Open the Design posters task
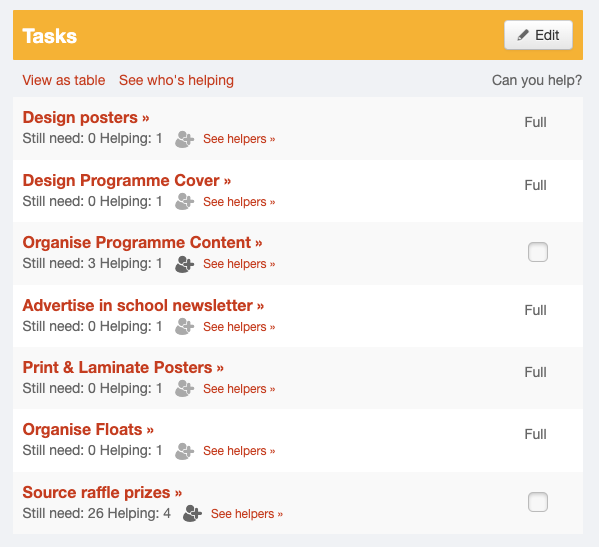This screenshot has height=547, width=599. tap(86, 117)
